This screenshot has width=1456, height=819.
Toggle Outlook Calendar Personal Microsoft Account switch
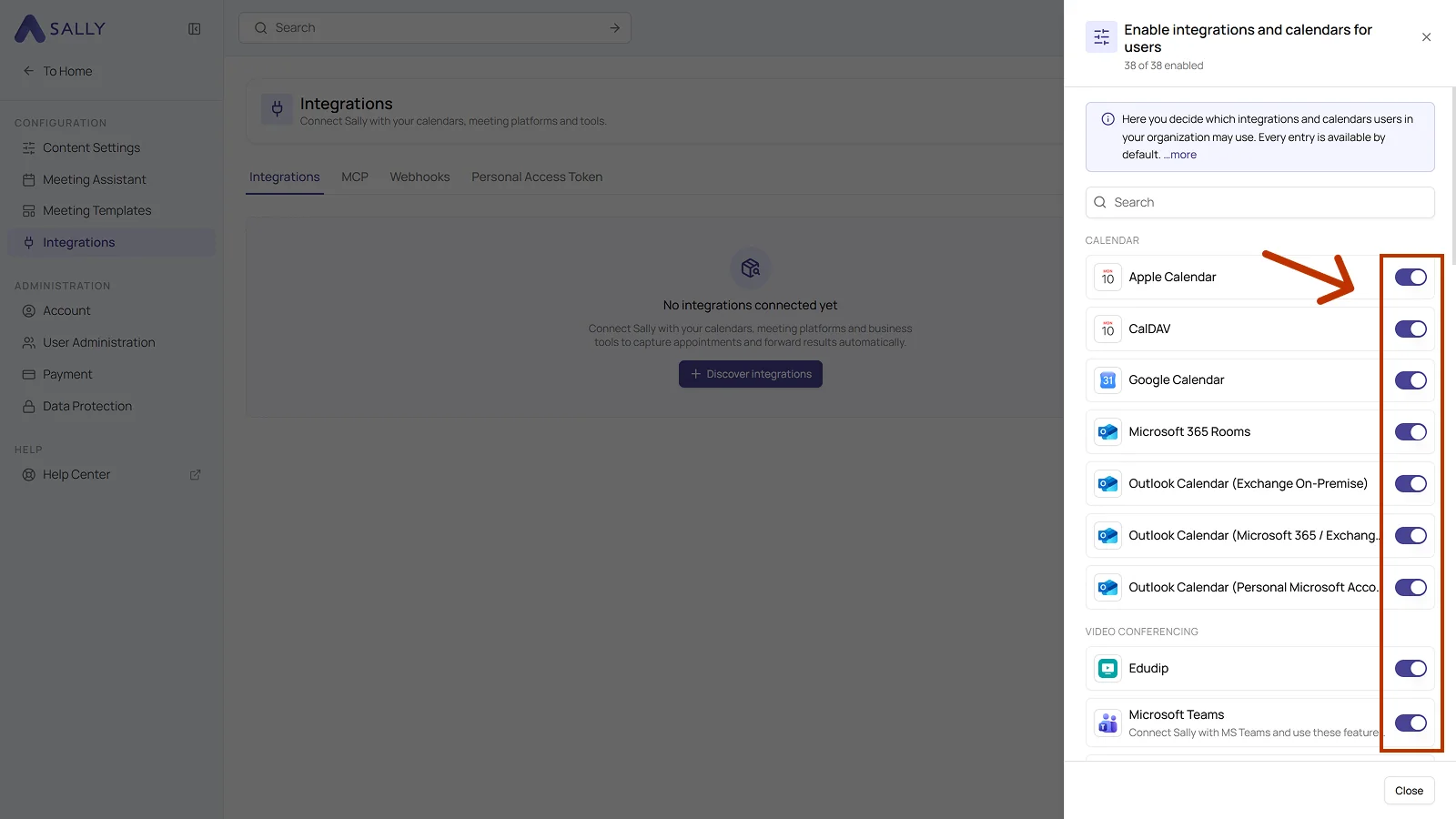tap(1410, 588)
